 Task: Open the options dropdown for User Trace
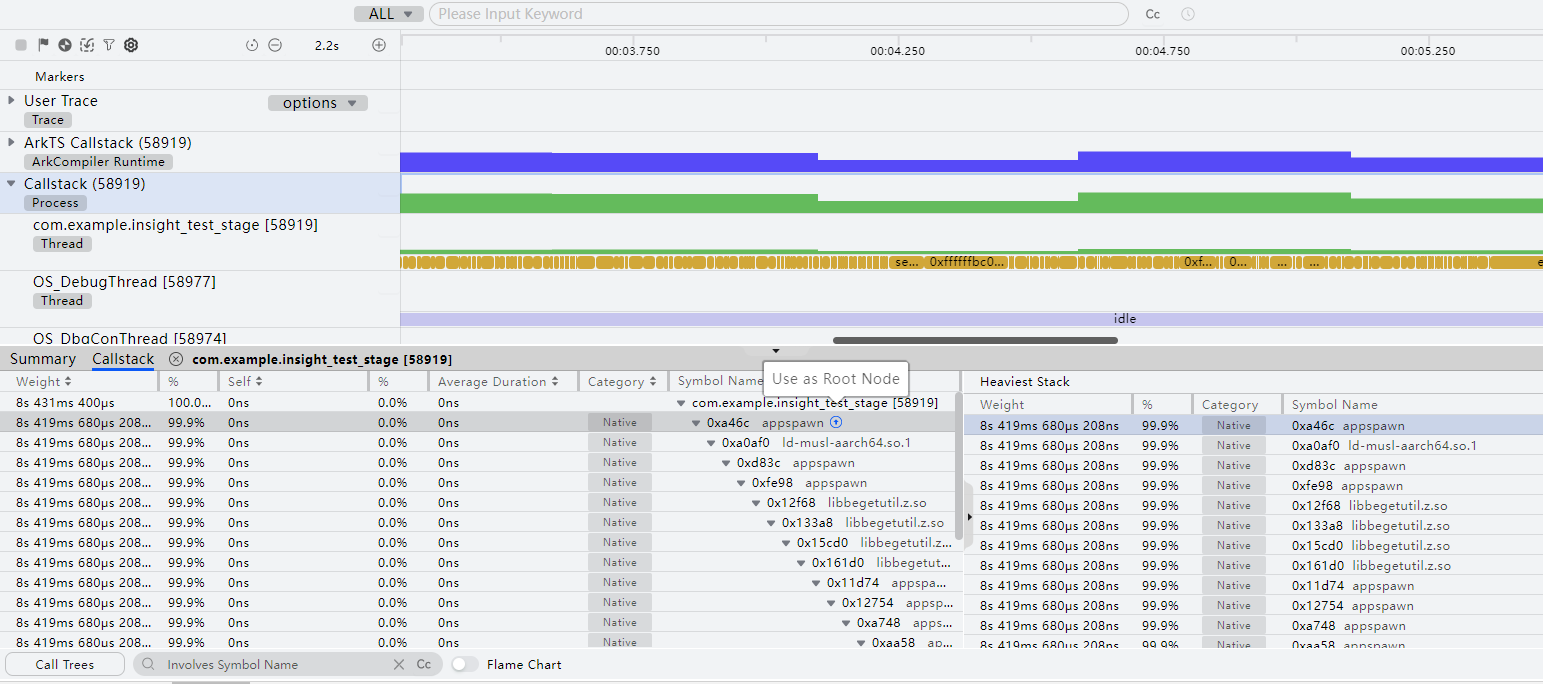pyautogui.click(x=318, y=103)
